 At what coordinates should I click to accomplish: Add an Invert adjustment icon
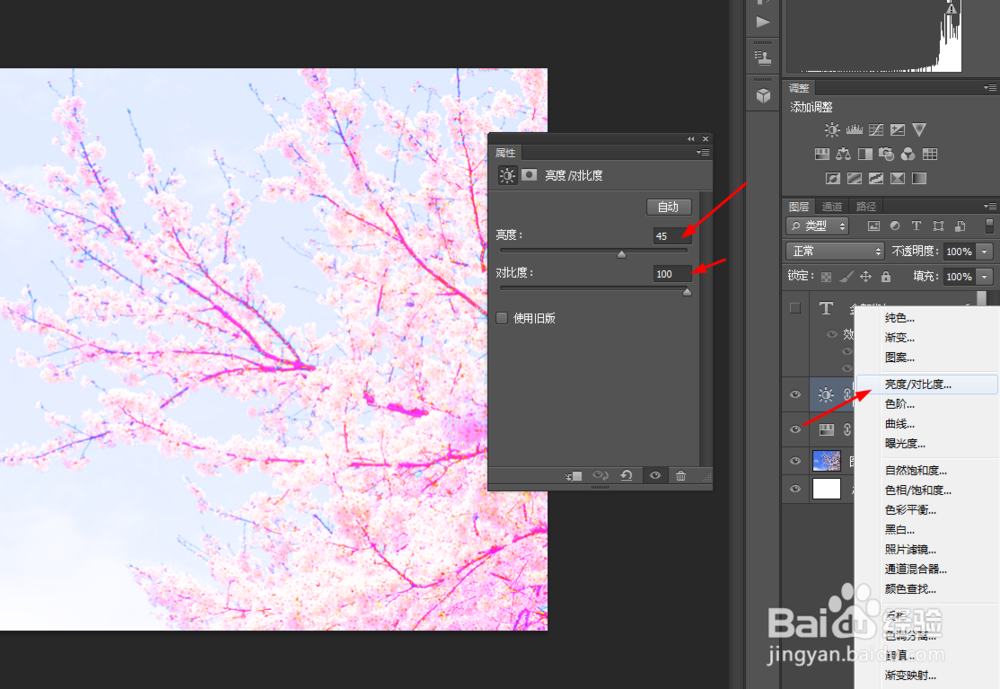point(833,179)
